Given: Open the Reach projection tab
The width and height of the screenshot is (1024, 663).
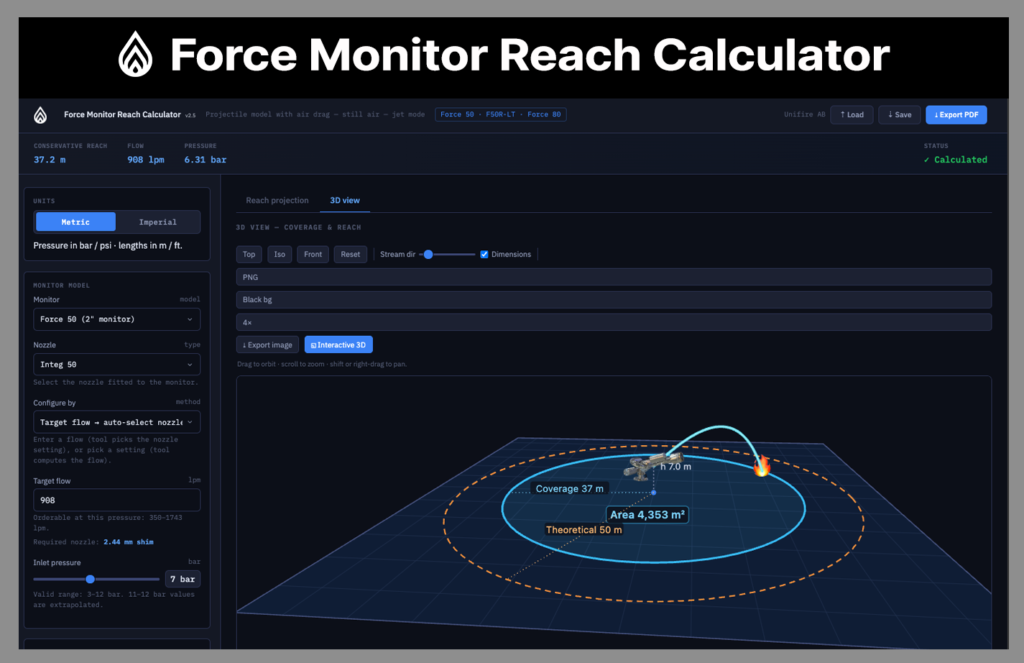Looking at the screenshot, I should click(277, 201).
